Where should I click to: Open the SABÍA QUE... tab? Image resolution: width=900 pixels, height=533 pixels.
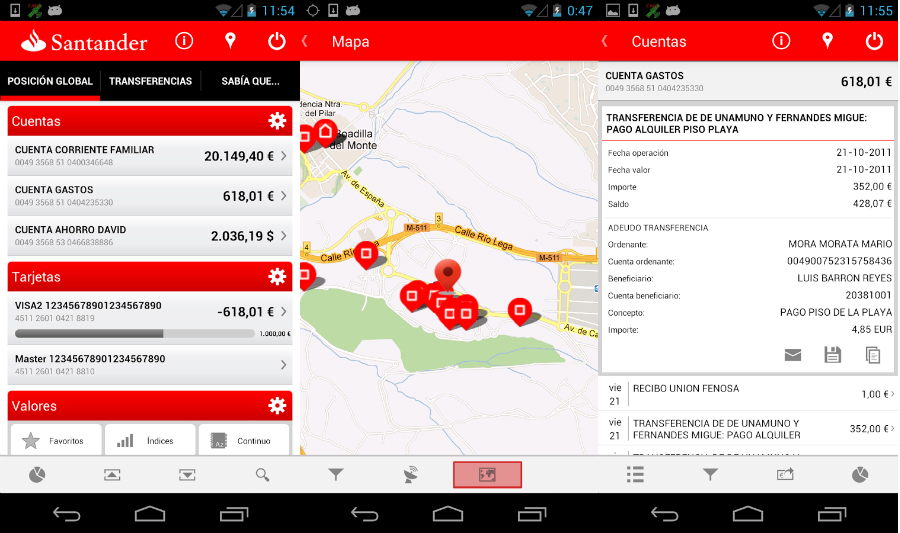250,81
